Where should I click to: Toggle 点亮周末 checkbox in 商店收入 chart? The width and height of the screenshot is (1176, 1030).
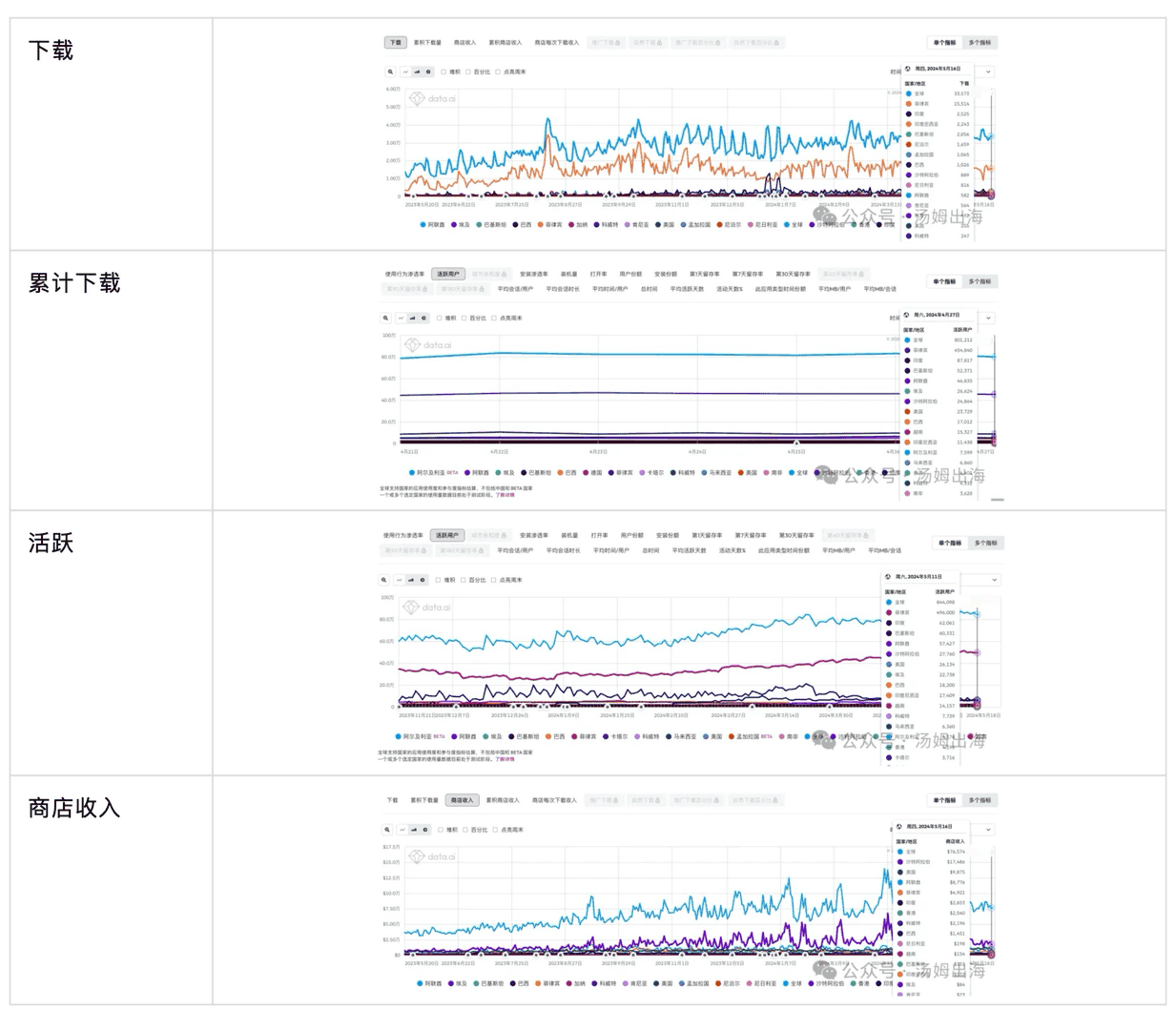[495, 830]
